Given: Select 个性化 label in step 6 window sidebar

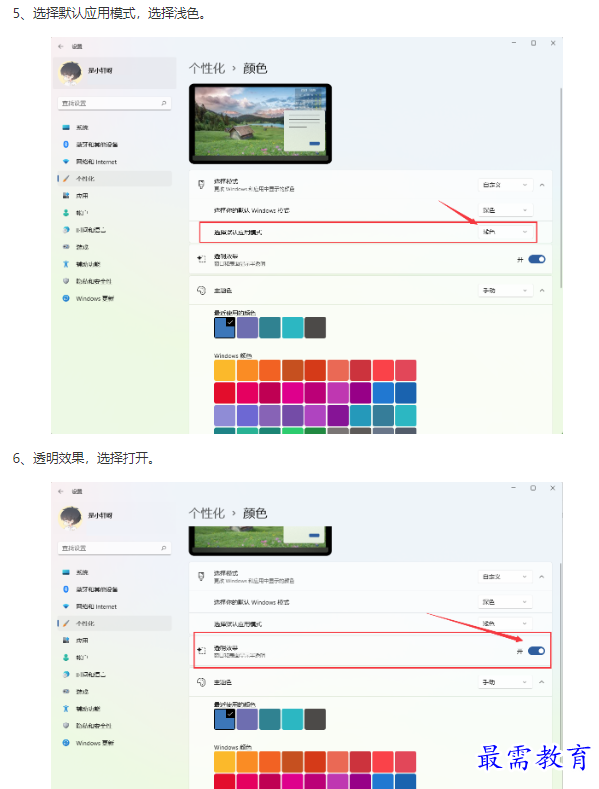Looking at the screenshot, I should click(85, 623).
